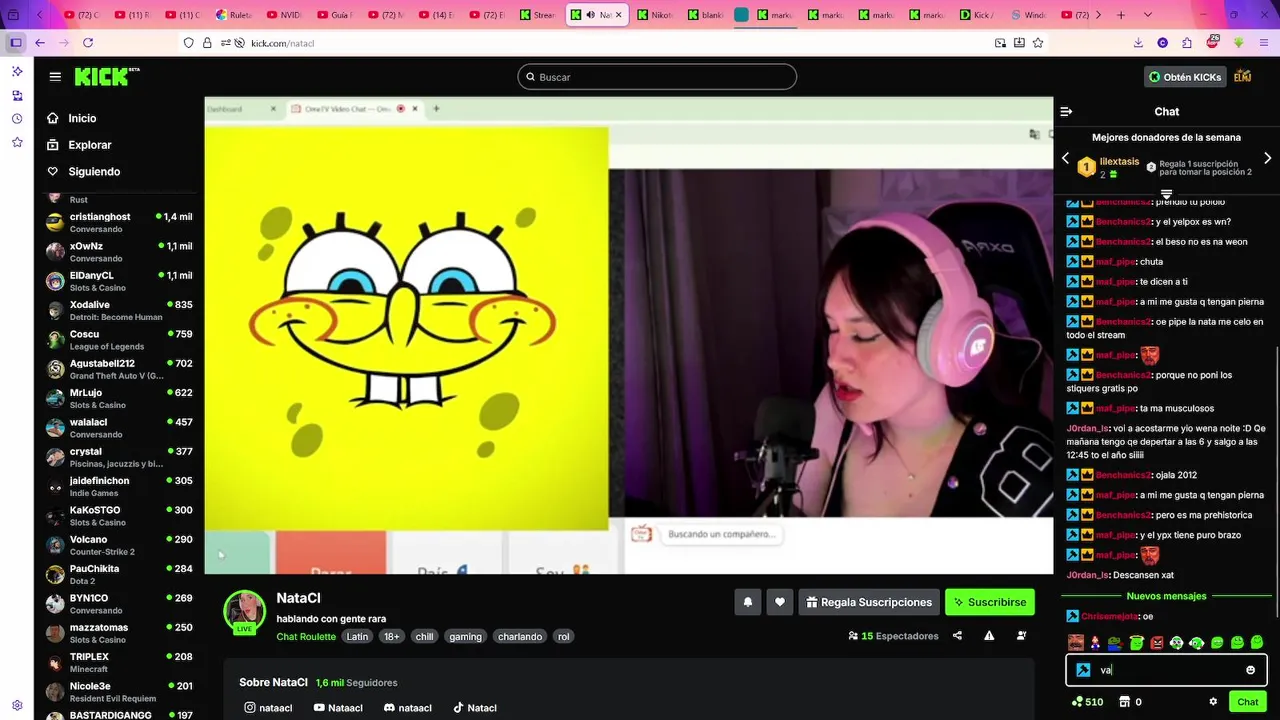Open the KICKs shop icon
Image resolution: width=1280 pixels, height=720 pixels.
pos(1124,702)
